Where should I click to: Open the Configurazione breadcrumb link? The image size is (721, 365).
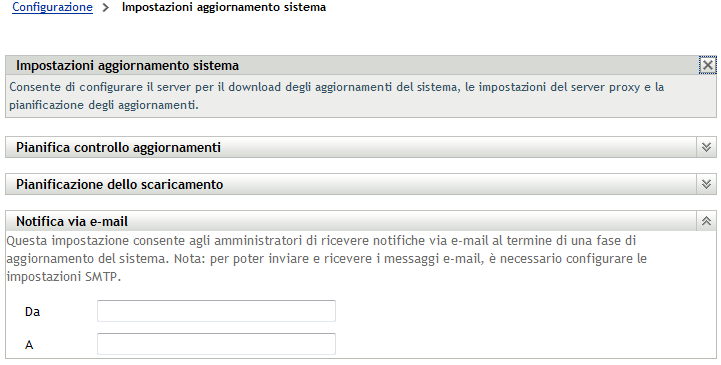pos(52,7)
